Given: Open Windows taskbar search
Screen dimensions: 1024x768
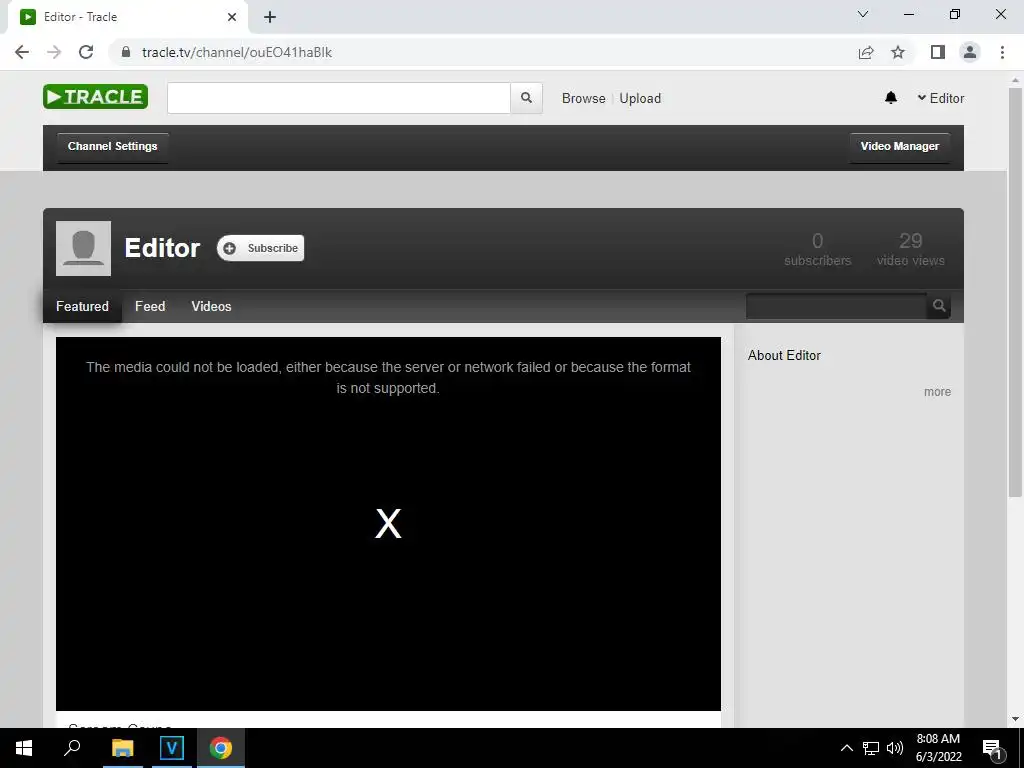Looking at the screenshot, I should point(72,748).
